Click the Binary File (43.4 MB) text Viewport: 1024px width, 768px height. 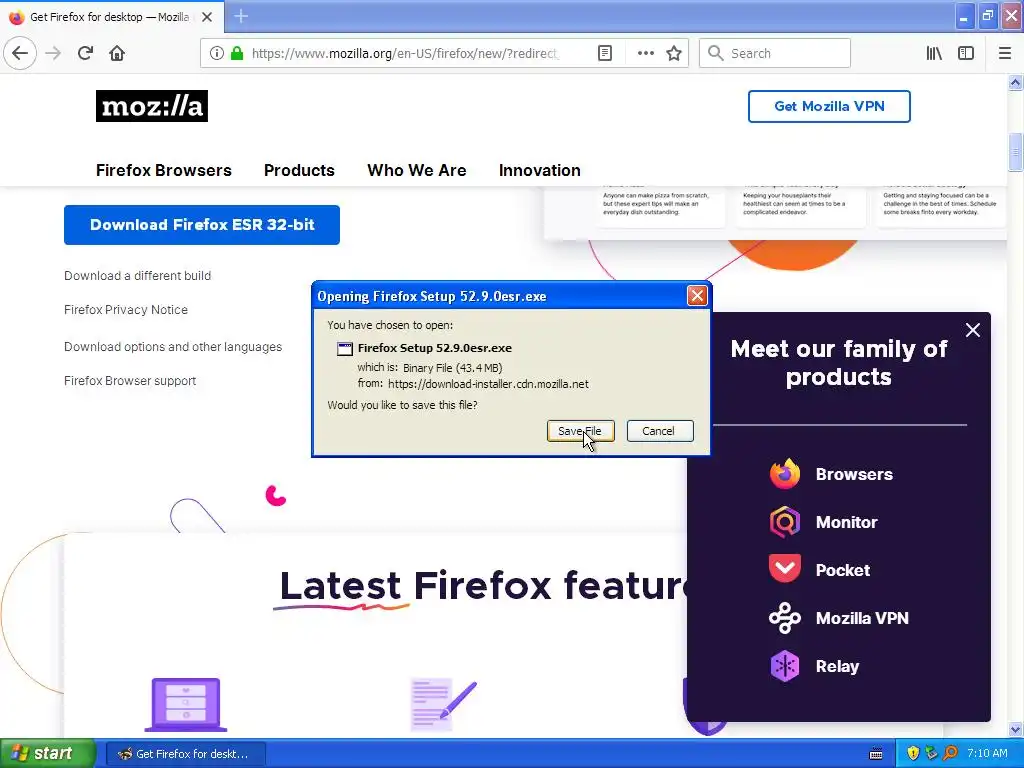(x=453, y=368)
